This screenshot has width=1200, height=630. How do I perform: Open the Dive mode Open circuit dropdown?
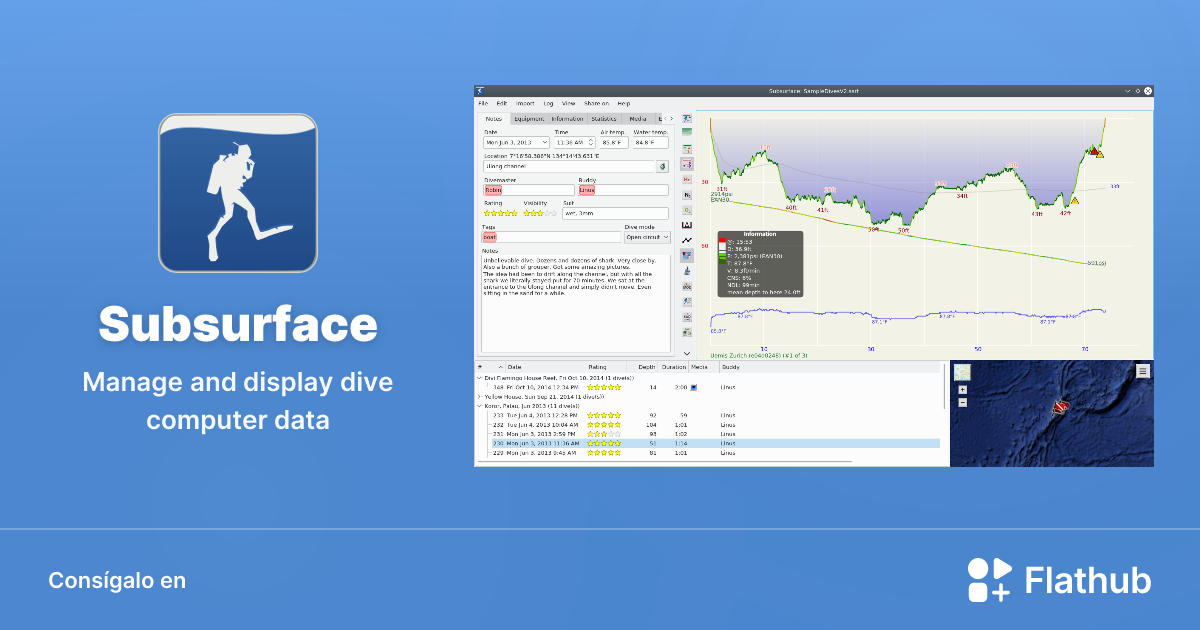click(x=646, y=237)
